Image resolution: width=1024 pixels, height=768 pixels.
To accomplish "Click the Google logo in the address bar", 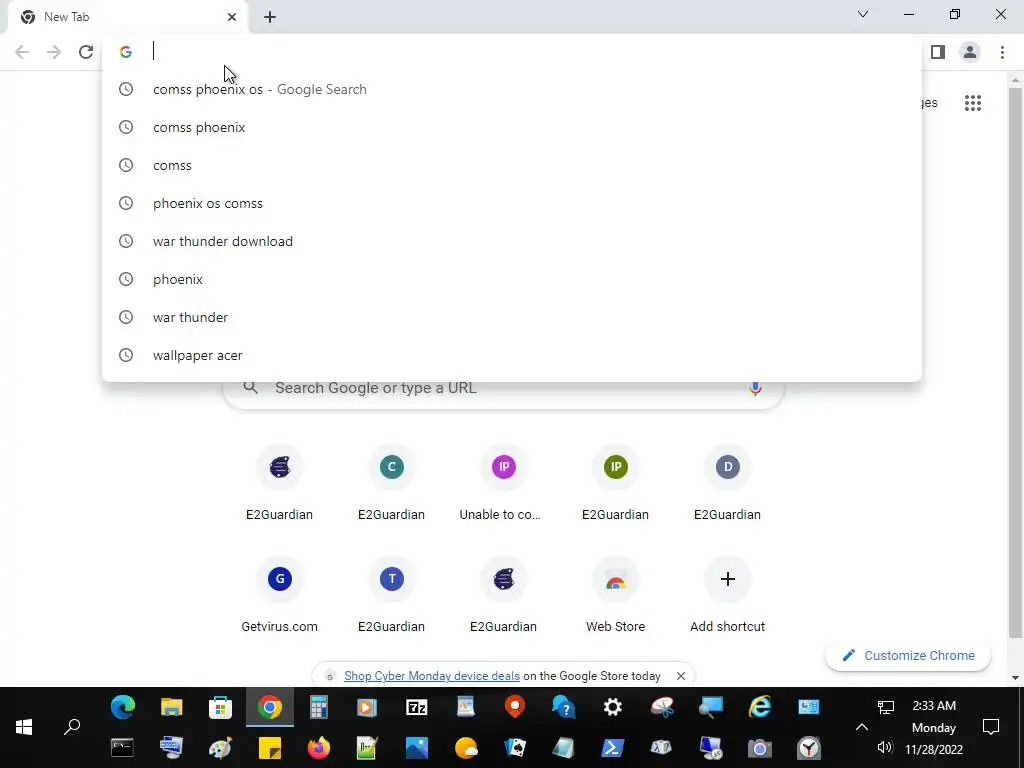I will coord(125,52).
